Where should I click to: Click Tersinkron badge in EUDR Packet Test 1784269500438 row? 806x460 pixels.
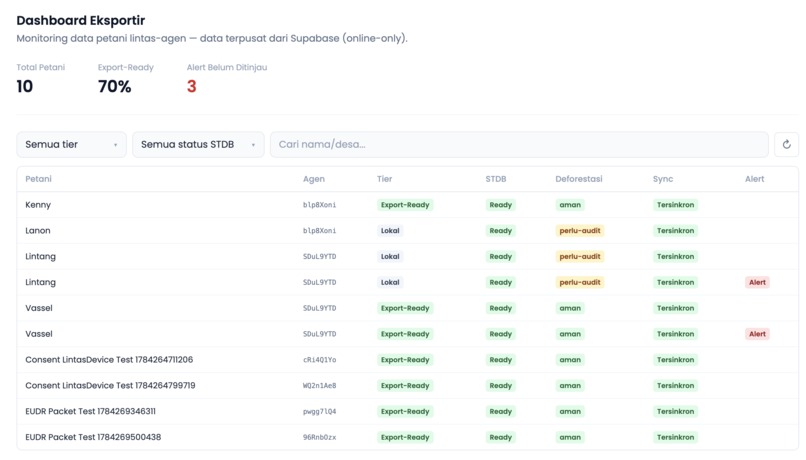click(675, 437)
